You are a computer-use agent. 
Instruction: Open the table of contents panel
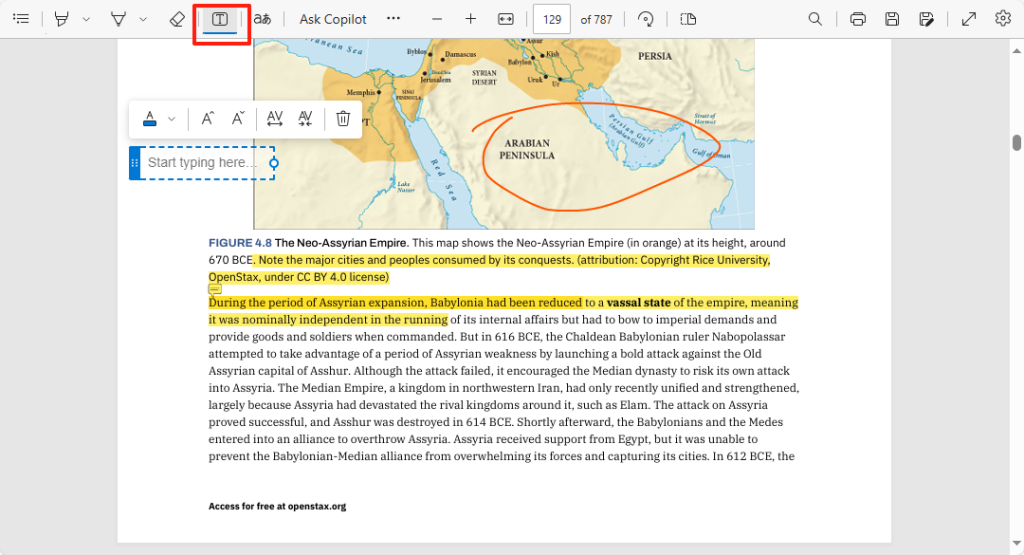(21, 19)
